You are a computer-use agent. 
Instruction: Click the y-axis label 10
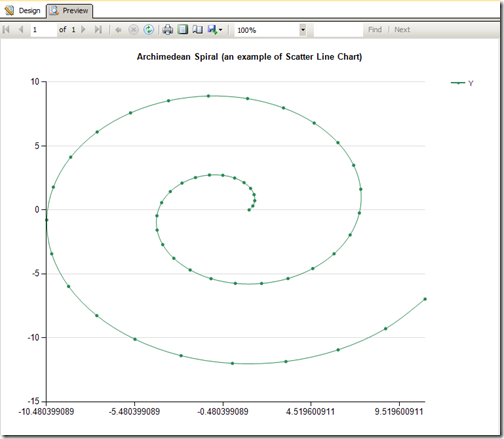click(x=35, y=82)
